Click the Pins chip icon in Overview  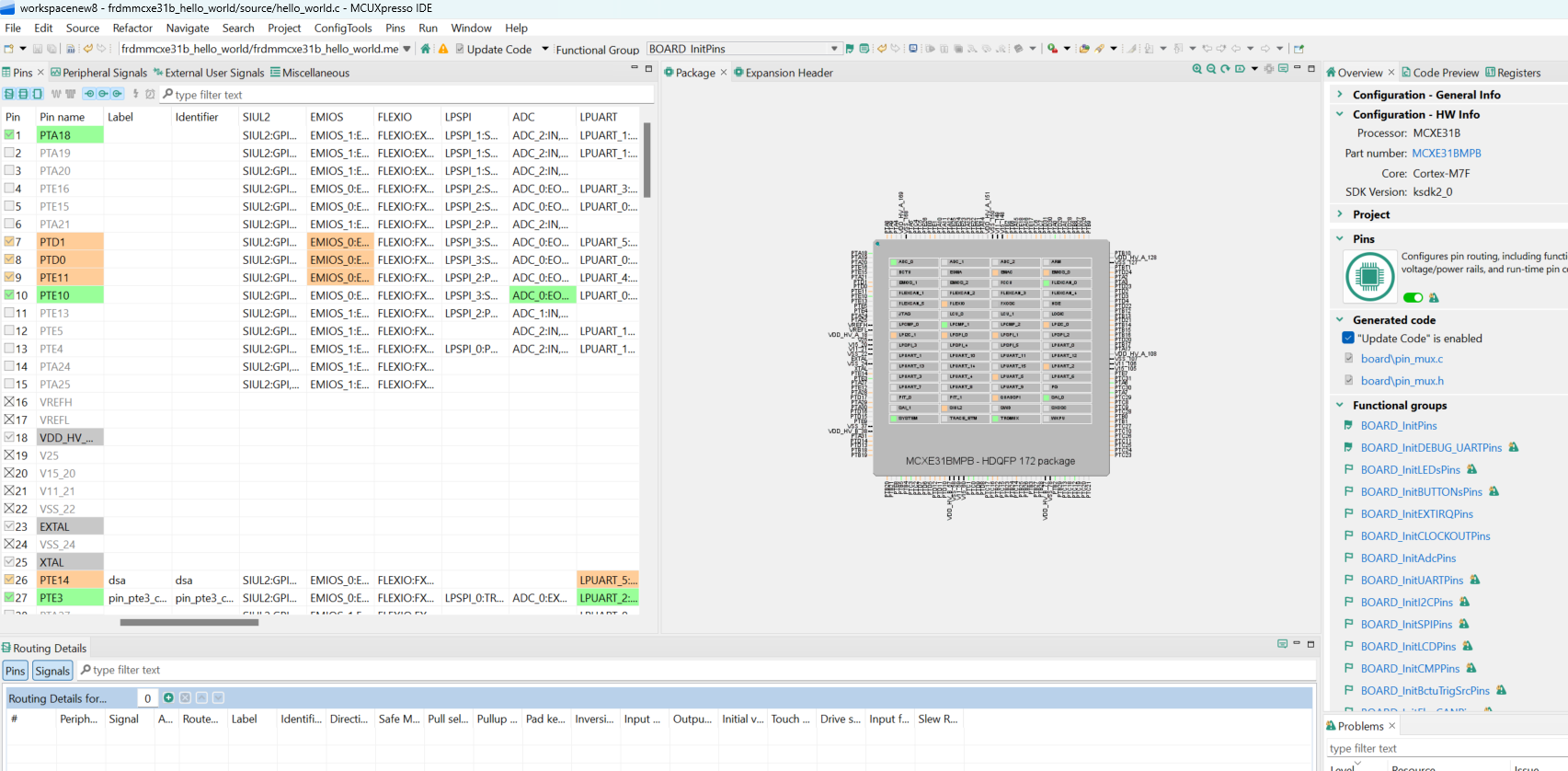1369,276
